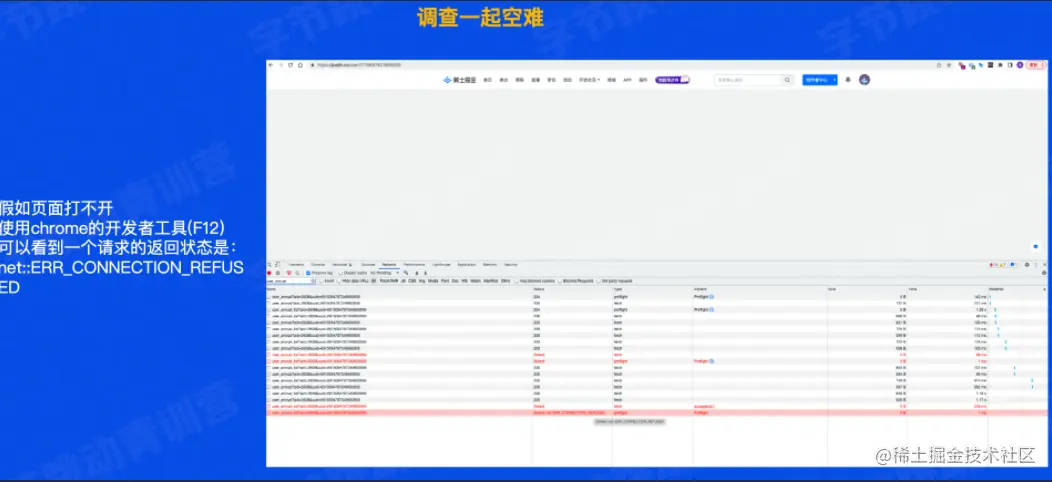Filter requests by Media type

tap(433, 281)
